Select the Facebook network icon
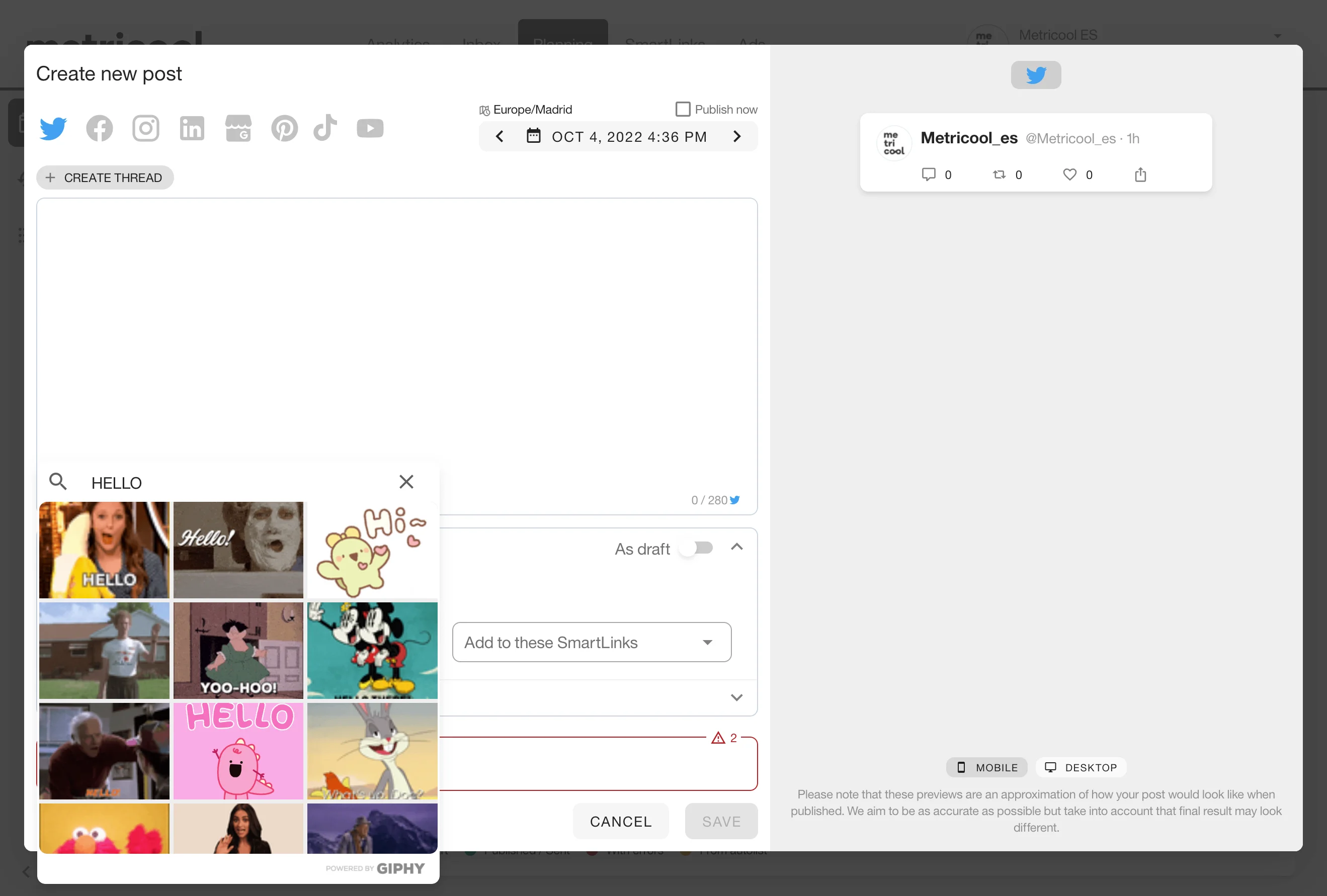Screen dimensions: 1327x896 tap(100, 128)
